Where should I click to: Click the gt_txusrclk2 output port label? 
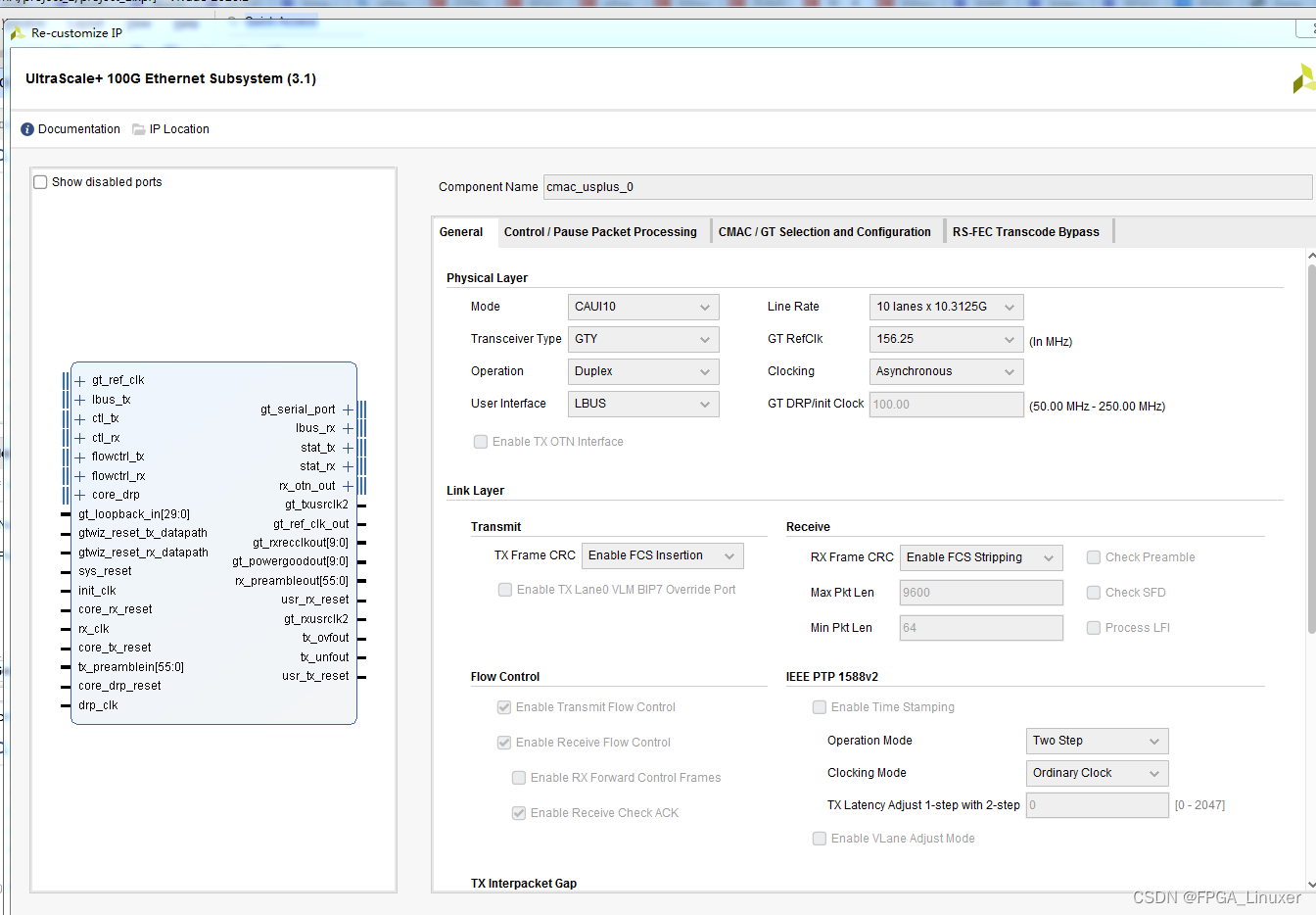(316, 505)
